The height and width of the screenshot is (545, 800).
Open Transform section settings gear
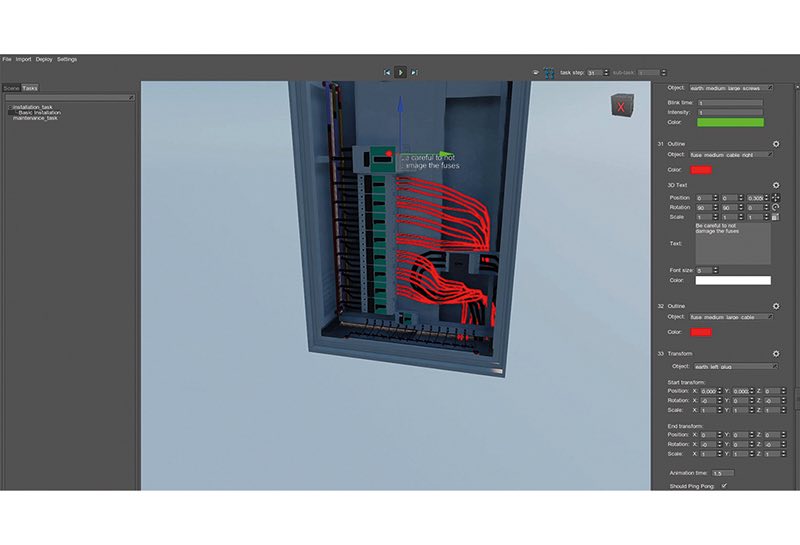[x=775, y=353]
